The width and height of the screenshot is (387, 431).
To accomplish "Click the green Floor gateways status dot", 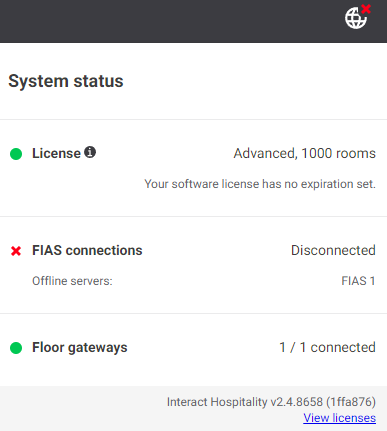I will tap(16, 348).
